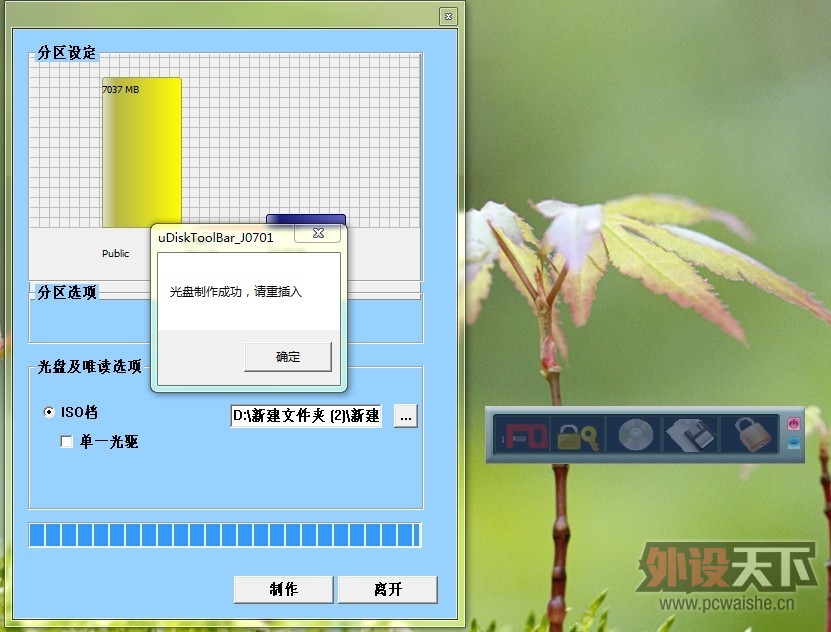Click the 制作 button

coord(283,589)
